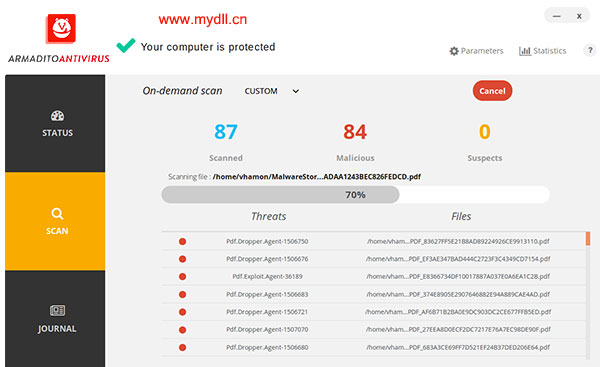Click file path PDF_374E8905E2907646882E94A889CAE4AD.pdf
This screenshot has width=600, height=367.
click(x=458, y=295)
